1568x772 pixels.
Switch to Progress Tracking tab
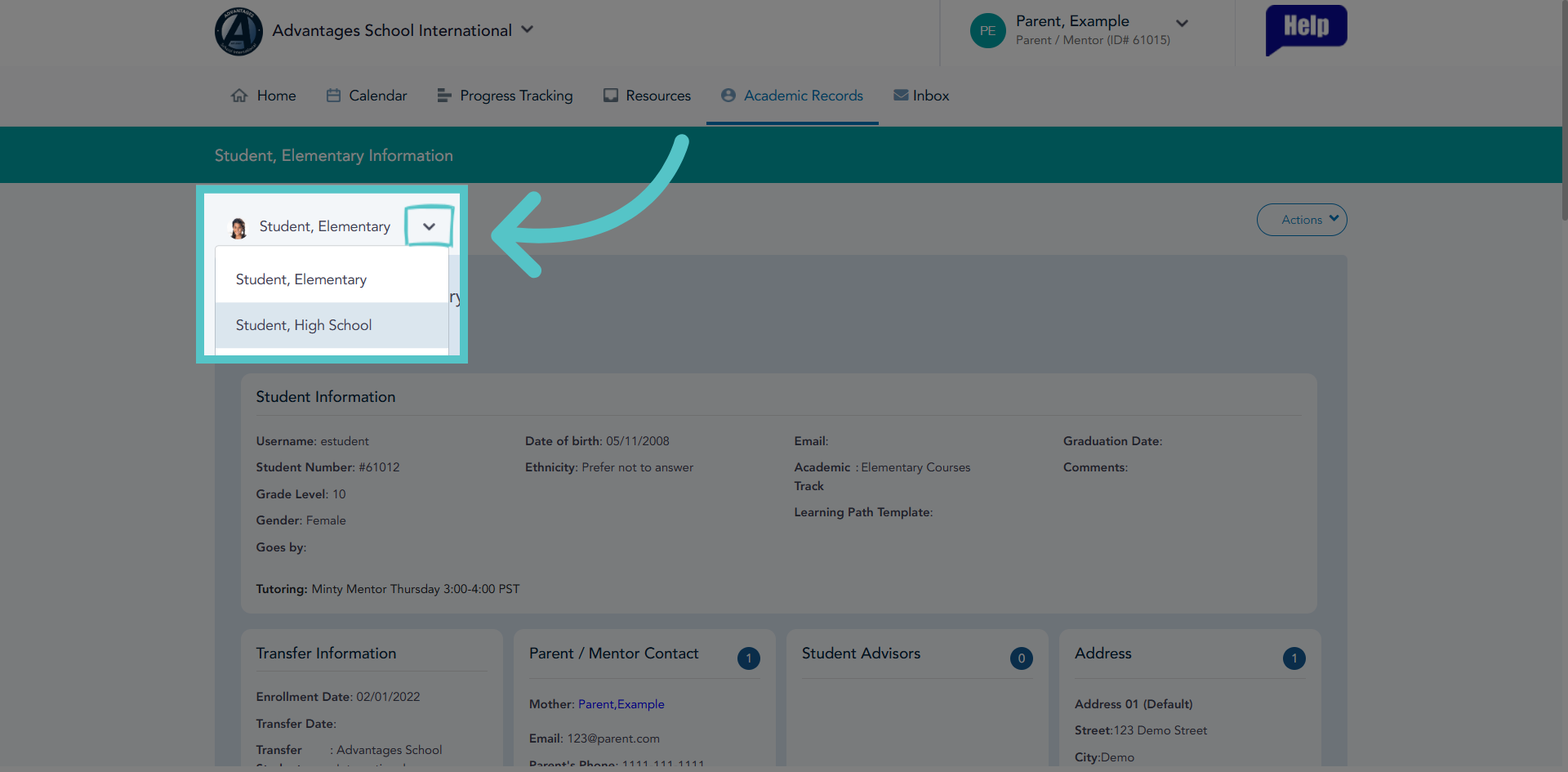pos(505,96)
